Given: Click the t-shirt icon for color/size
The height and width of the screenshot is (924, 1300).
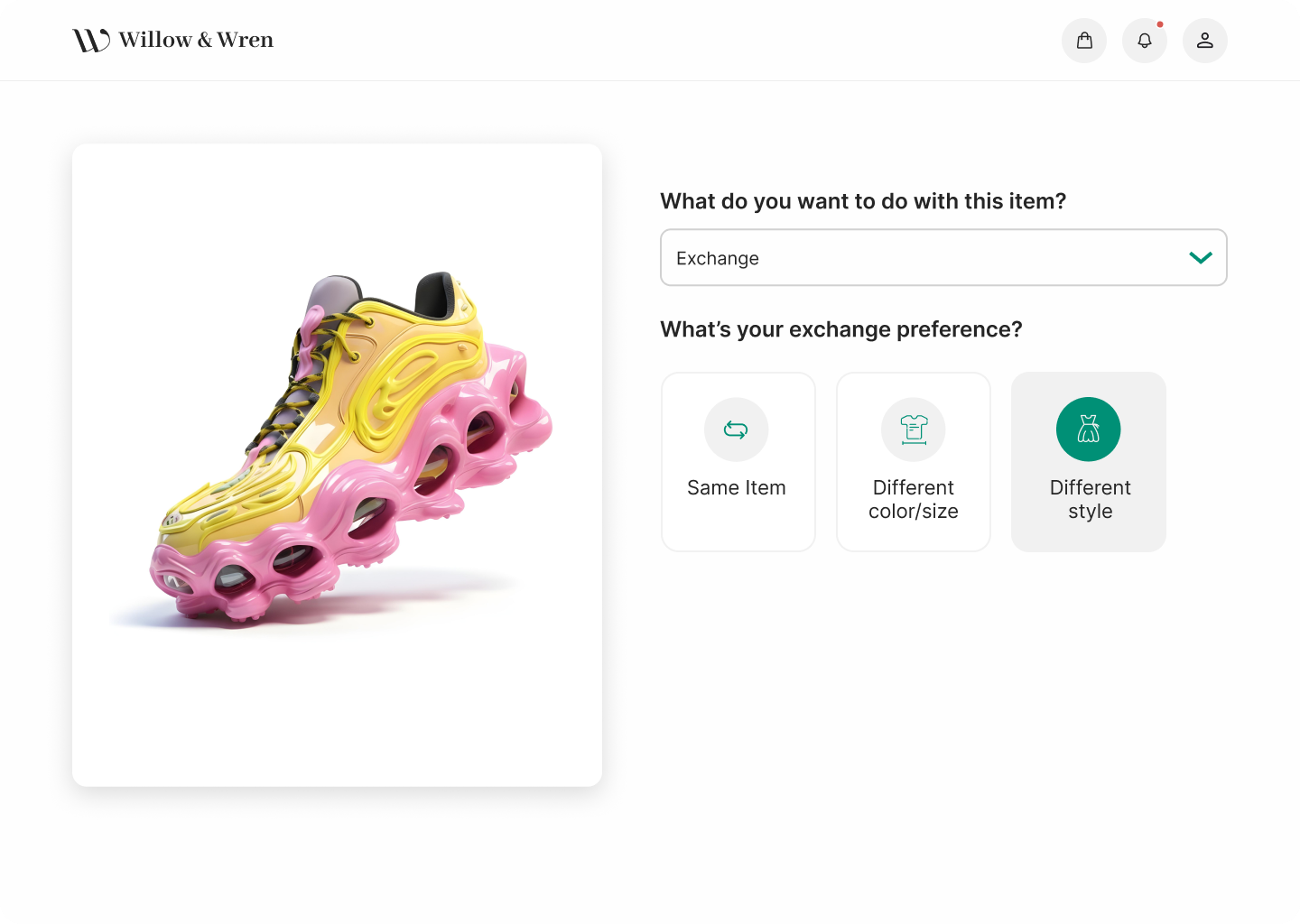Looking at the screenshot, I should pos(914,430).
